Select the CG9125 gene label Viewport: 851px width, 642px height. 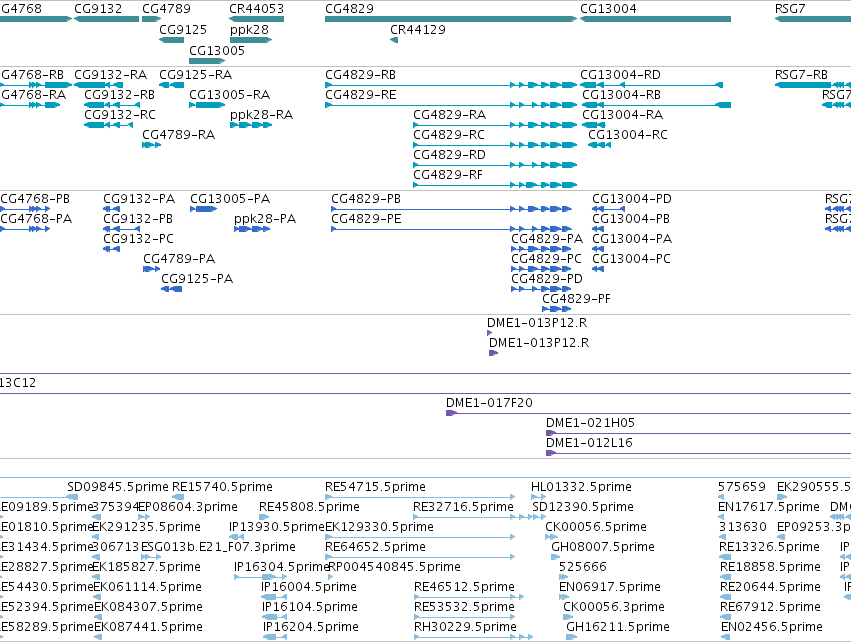point(183,29)
